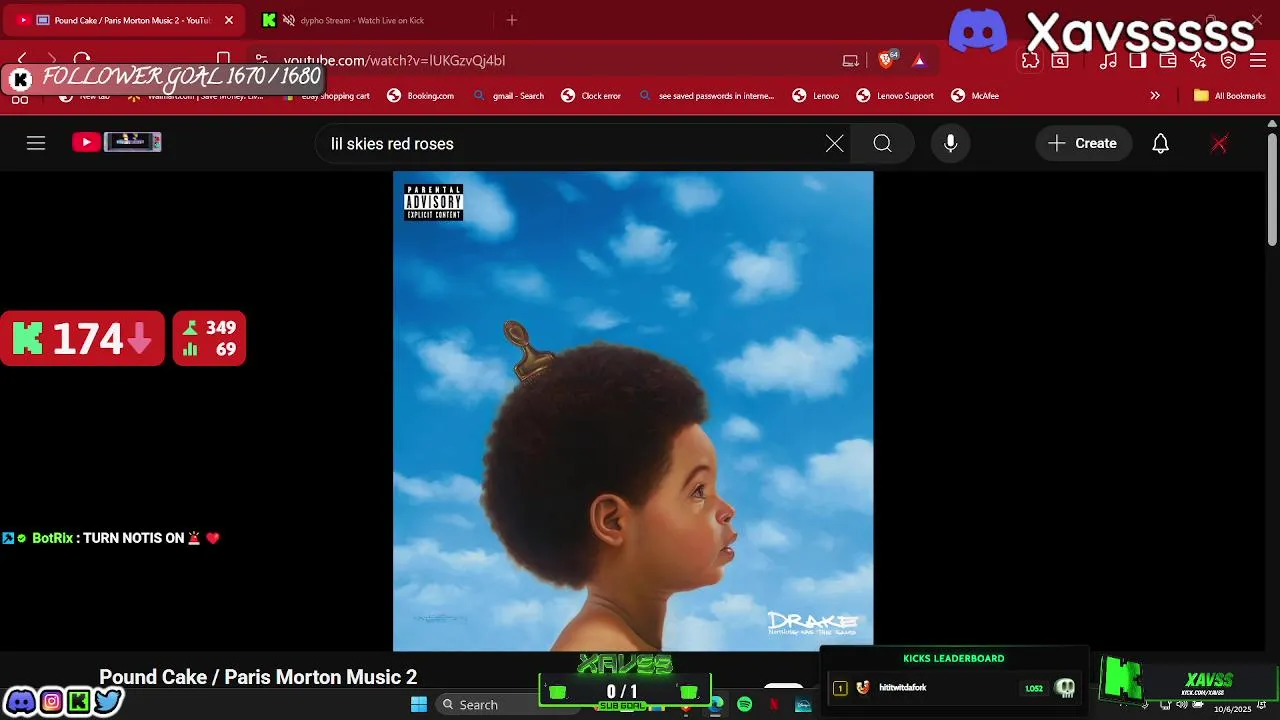Switch to Pound Cake YouTube tab

(x=125, y=20)
